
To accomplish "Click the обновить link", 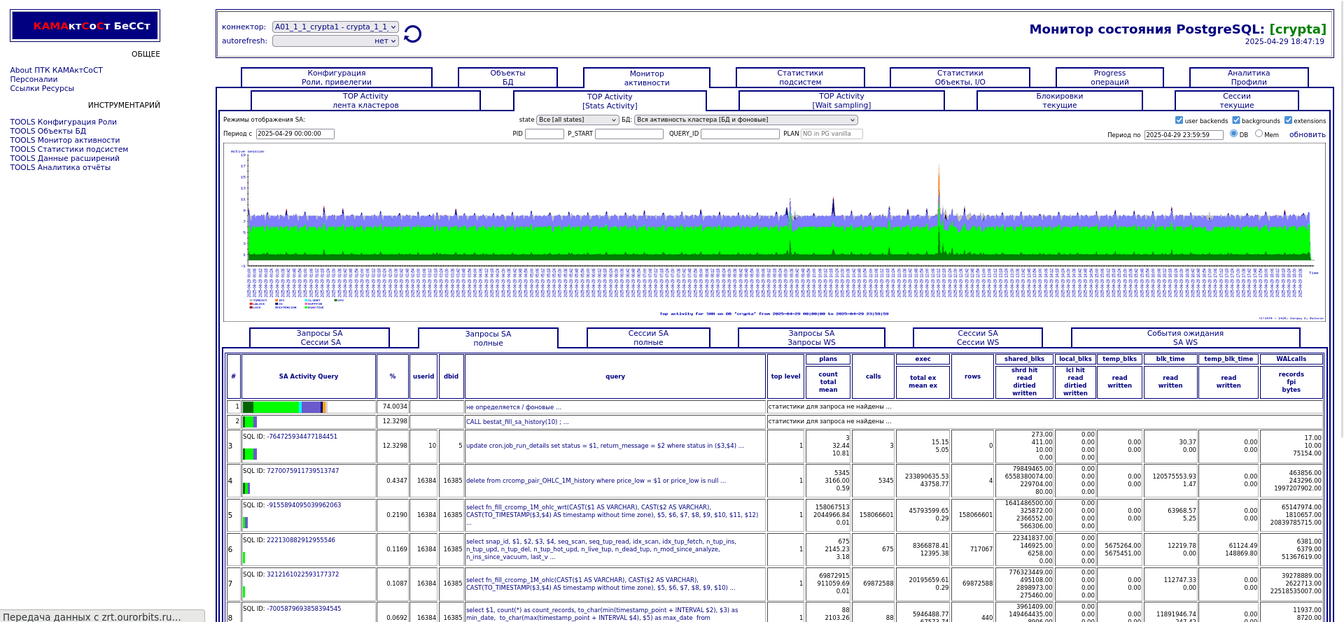I will pos(1306,135).
